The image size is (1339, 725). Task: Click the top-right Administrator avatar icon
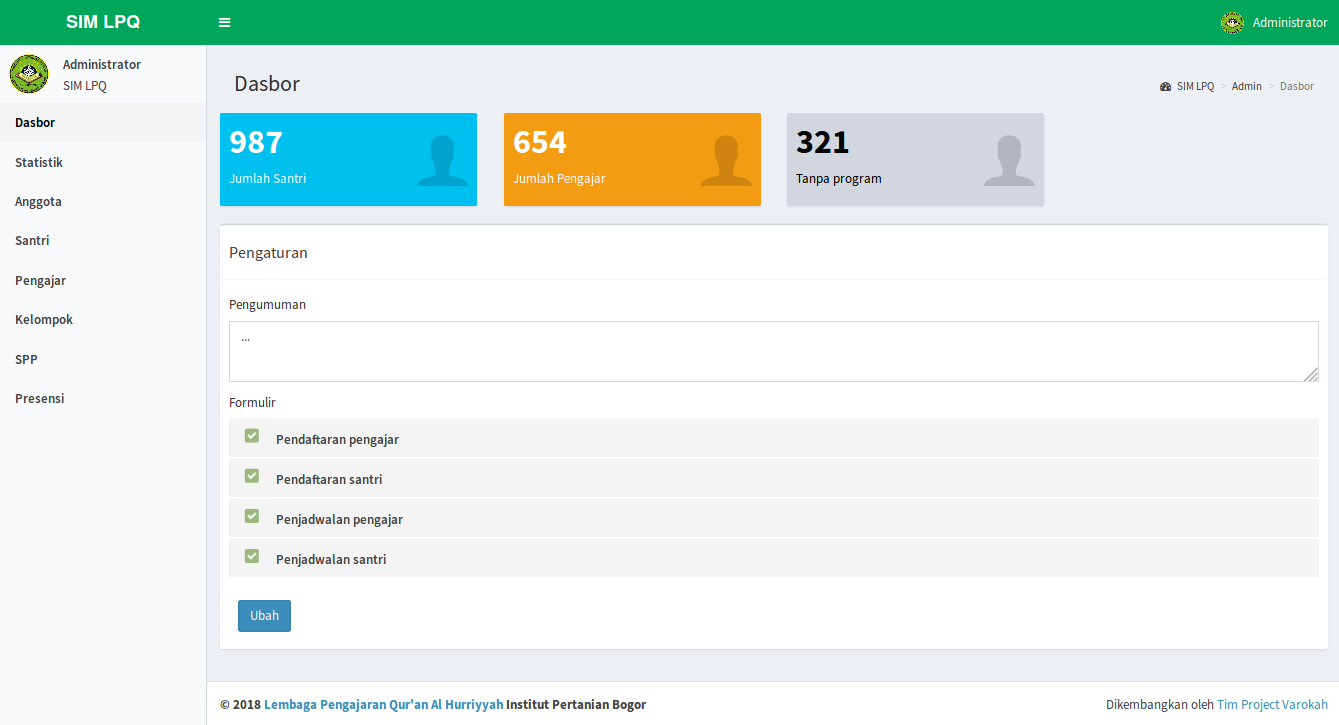pos(1232,22)
